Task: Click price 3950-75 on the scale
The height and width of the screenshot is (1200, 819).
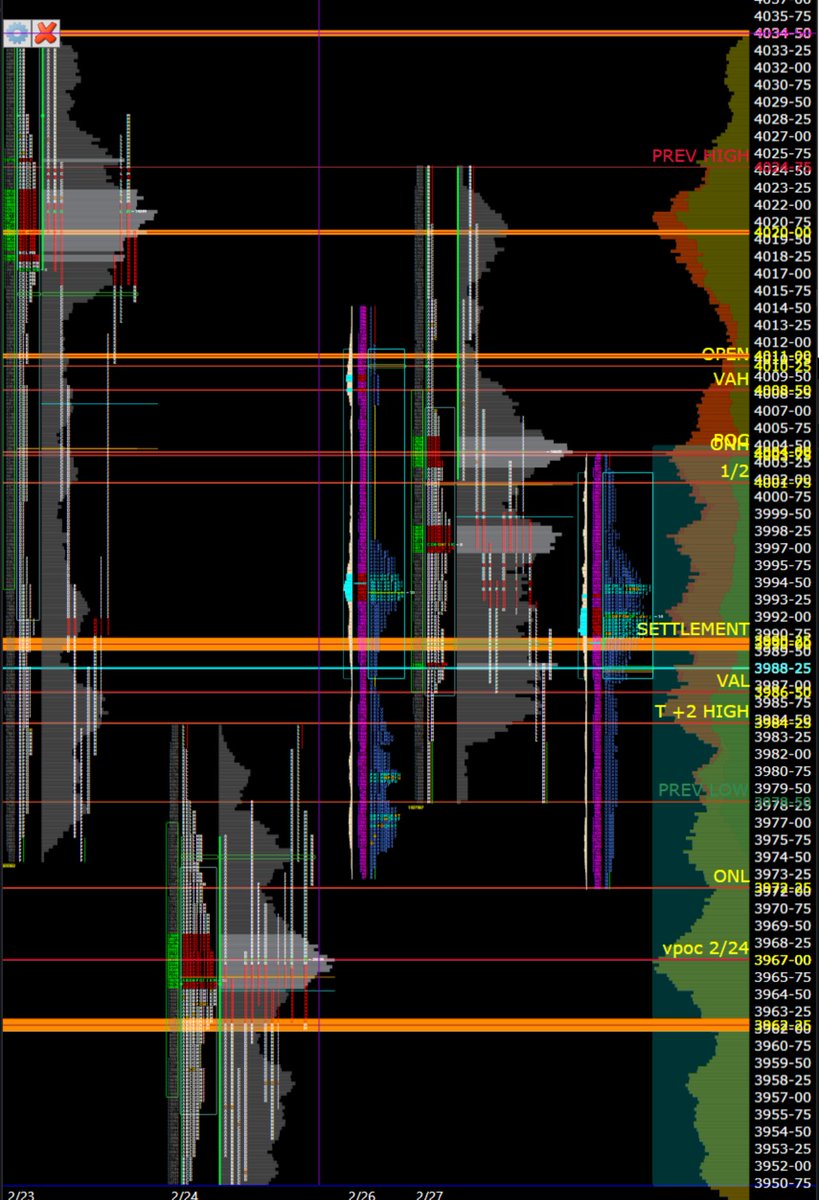Action: pos(783,1183)
